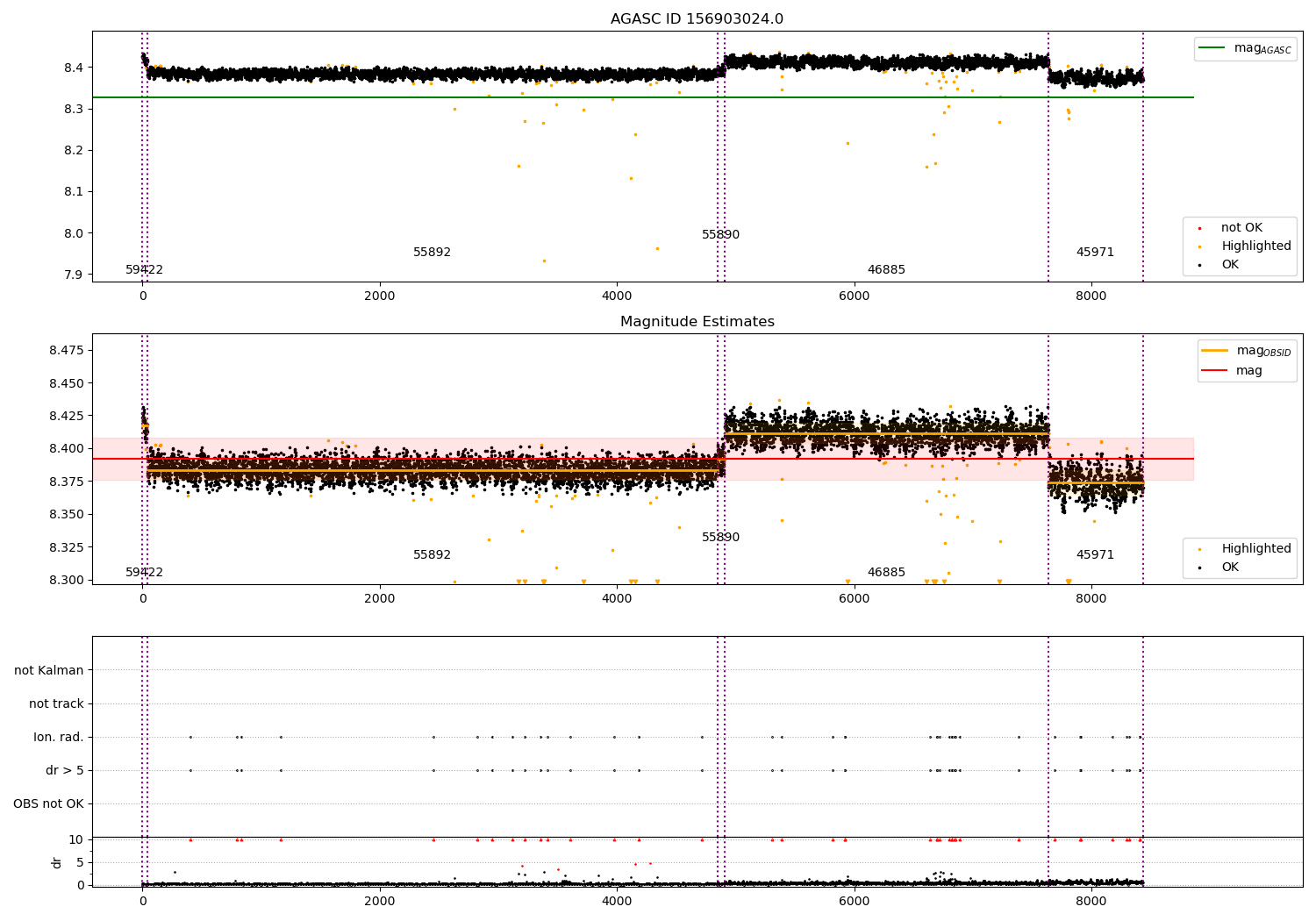Click the 8.350 y-axis tick label

[67, 514]
